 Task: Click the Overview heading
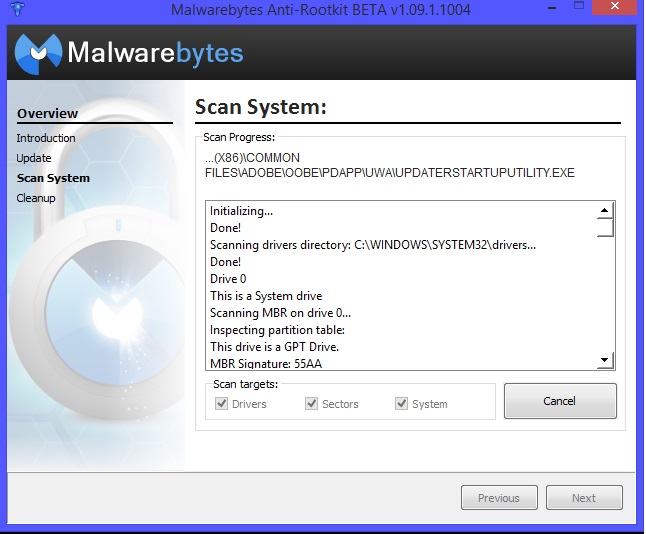[47, 114]
